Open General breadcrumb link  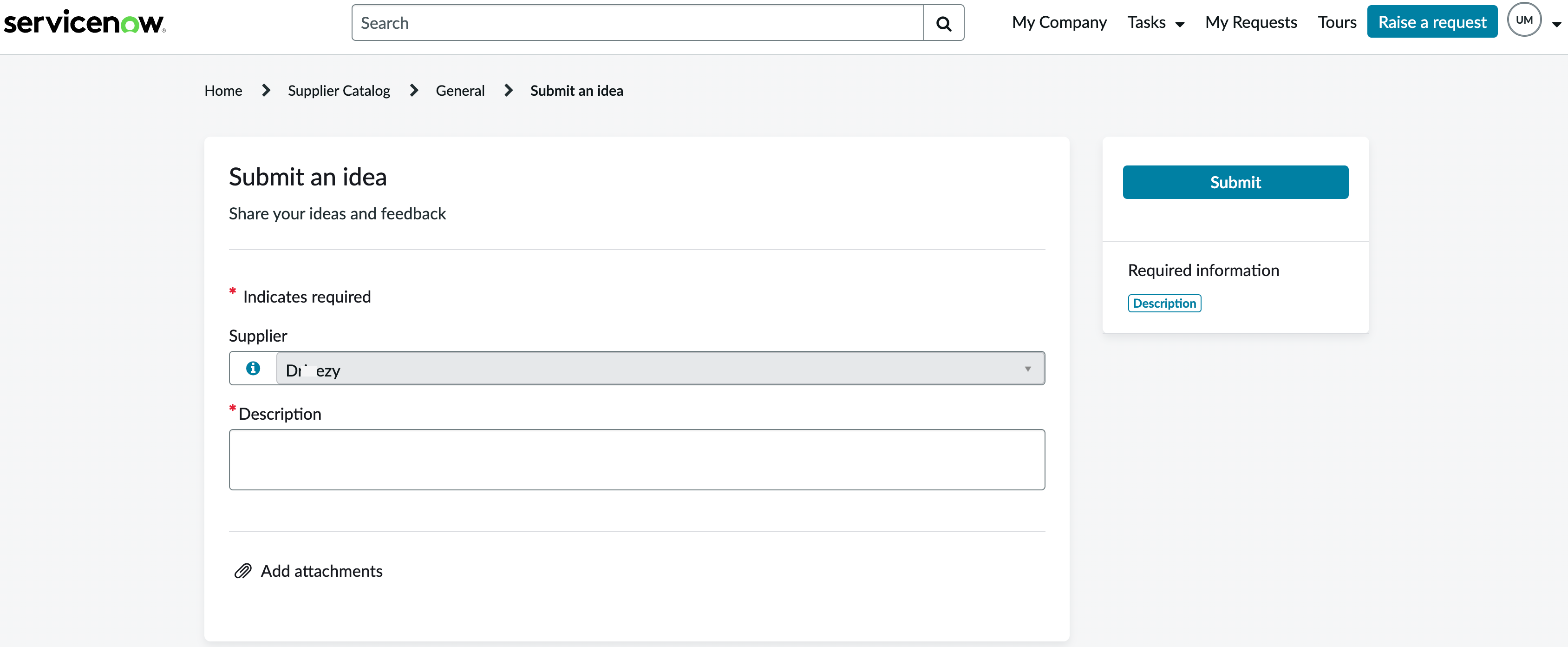(x=460, y=91)
